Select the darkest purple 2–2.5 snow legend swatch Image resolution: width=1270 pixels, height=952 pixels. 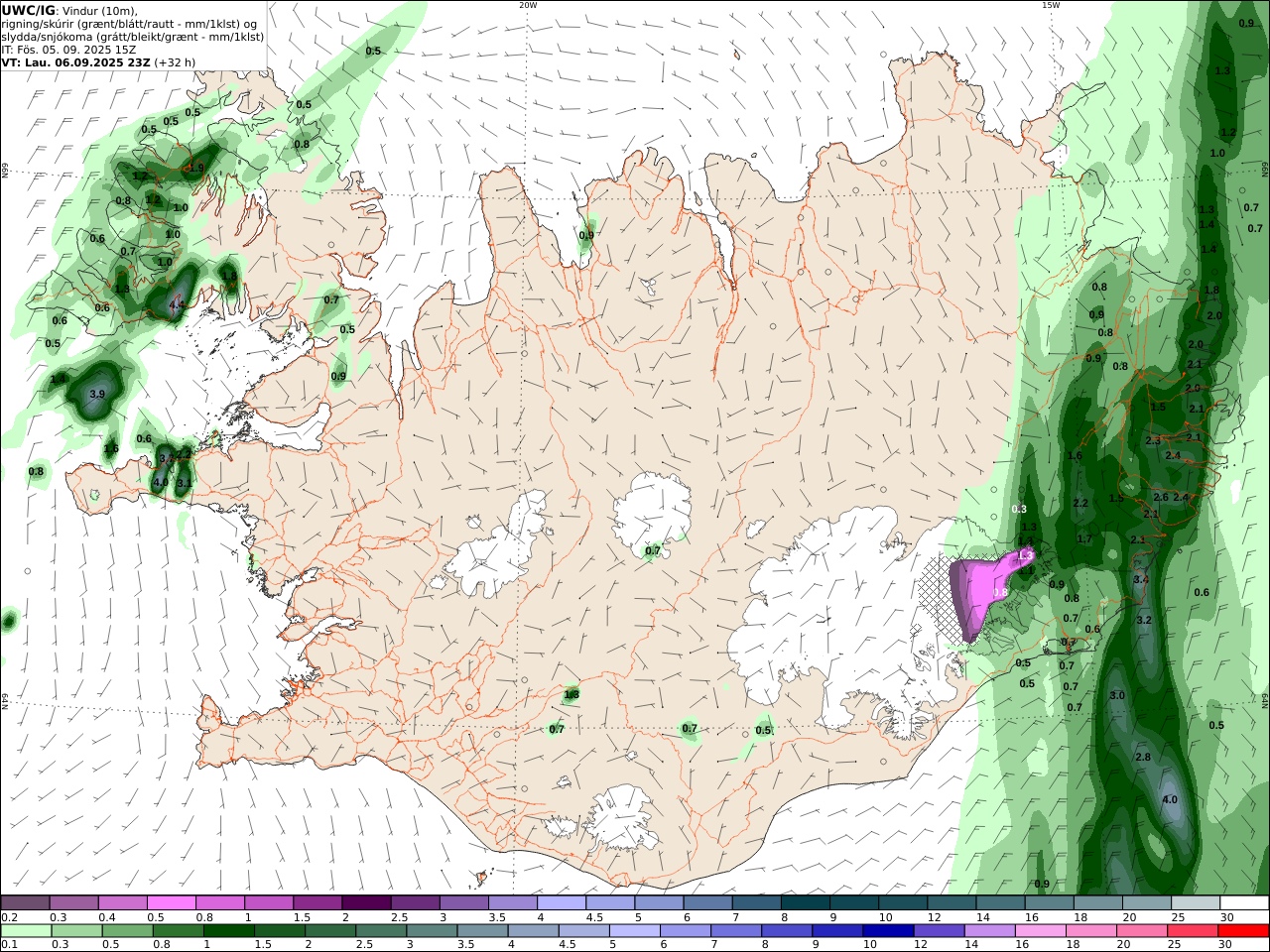click(x=366, y=902)
